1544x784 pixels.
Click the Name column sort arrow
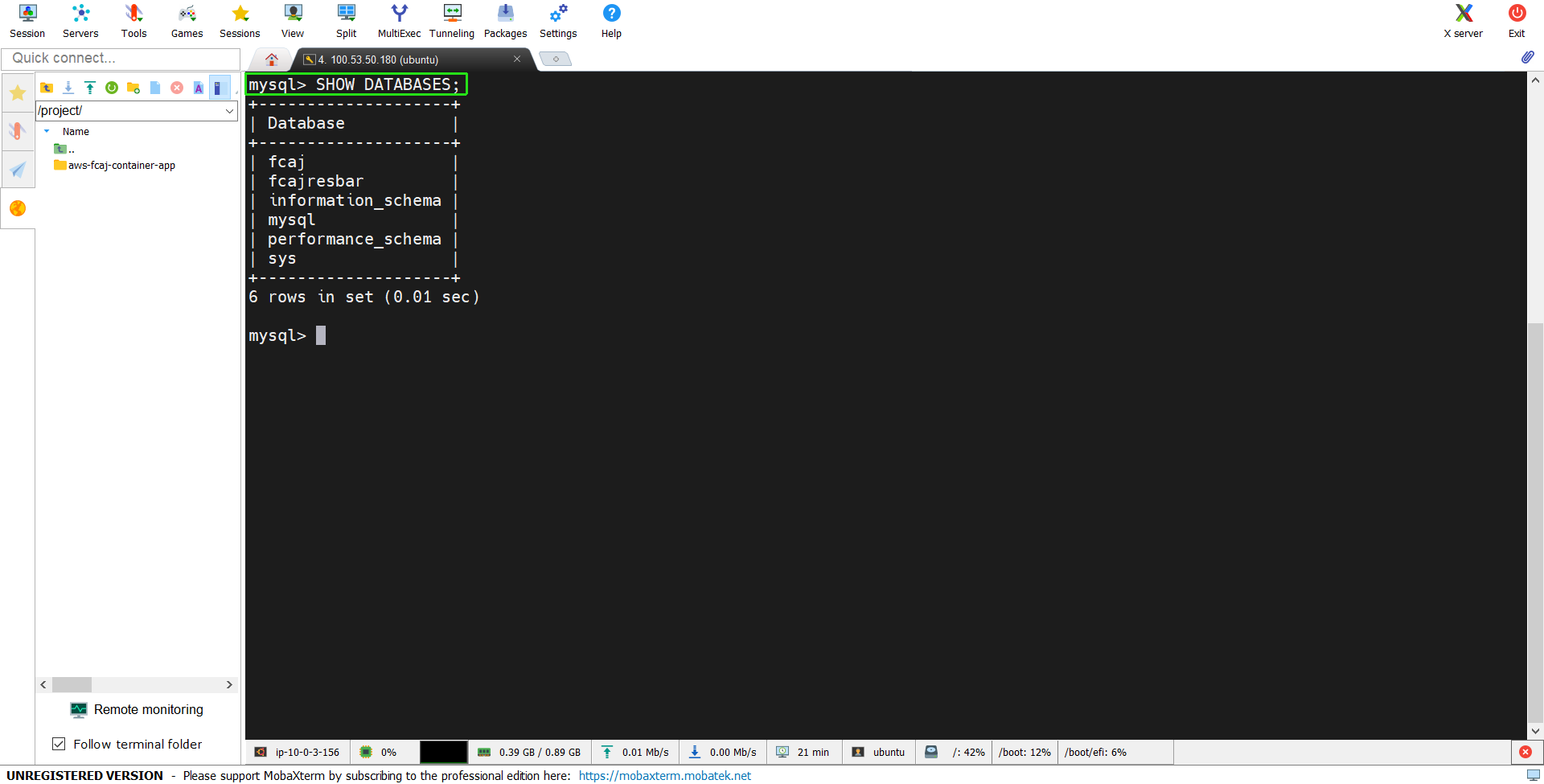(x=47, y=131)
